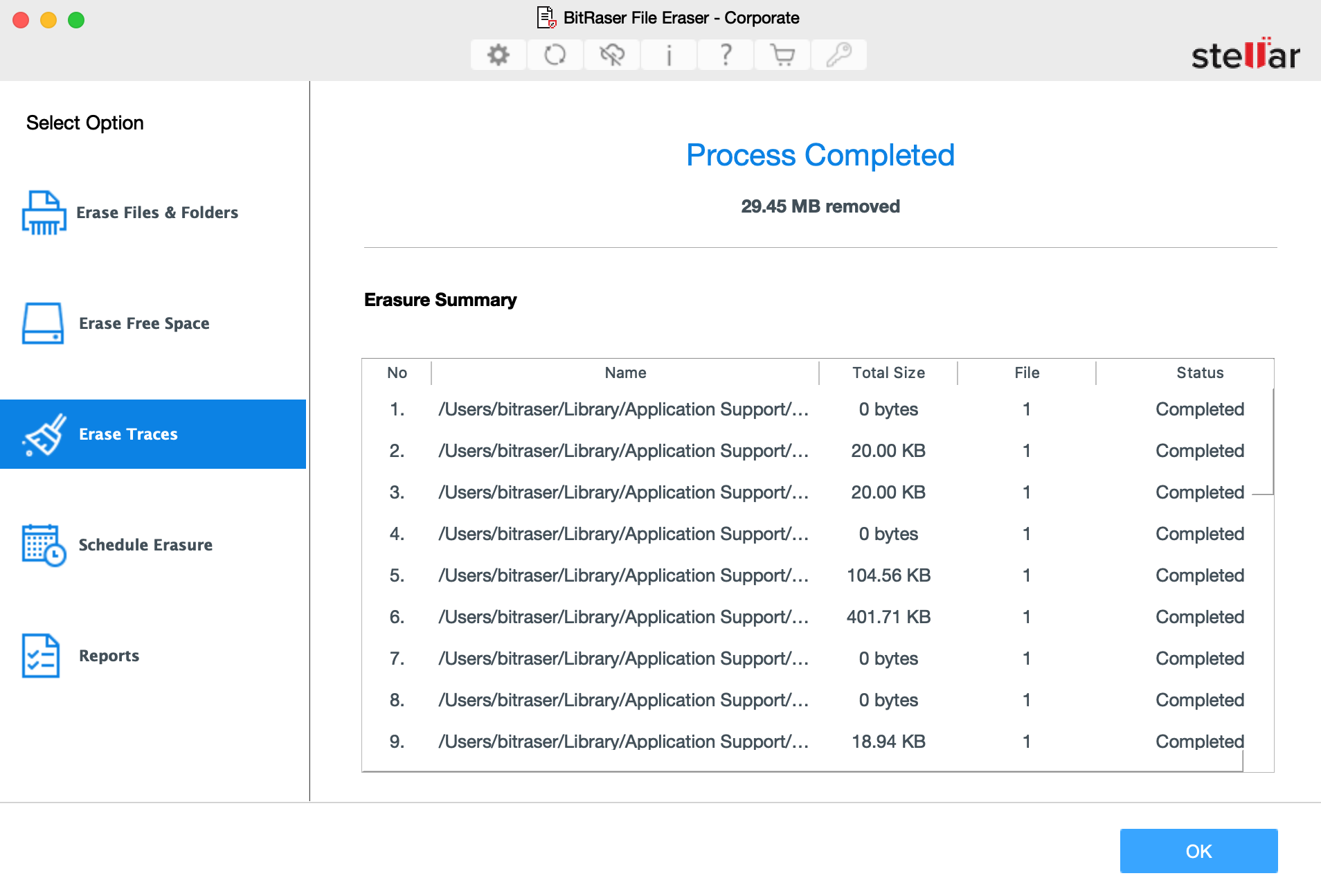
Task: Select row 4 path in summary
Action: click(x=623, y=534)
